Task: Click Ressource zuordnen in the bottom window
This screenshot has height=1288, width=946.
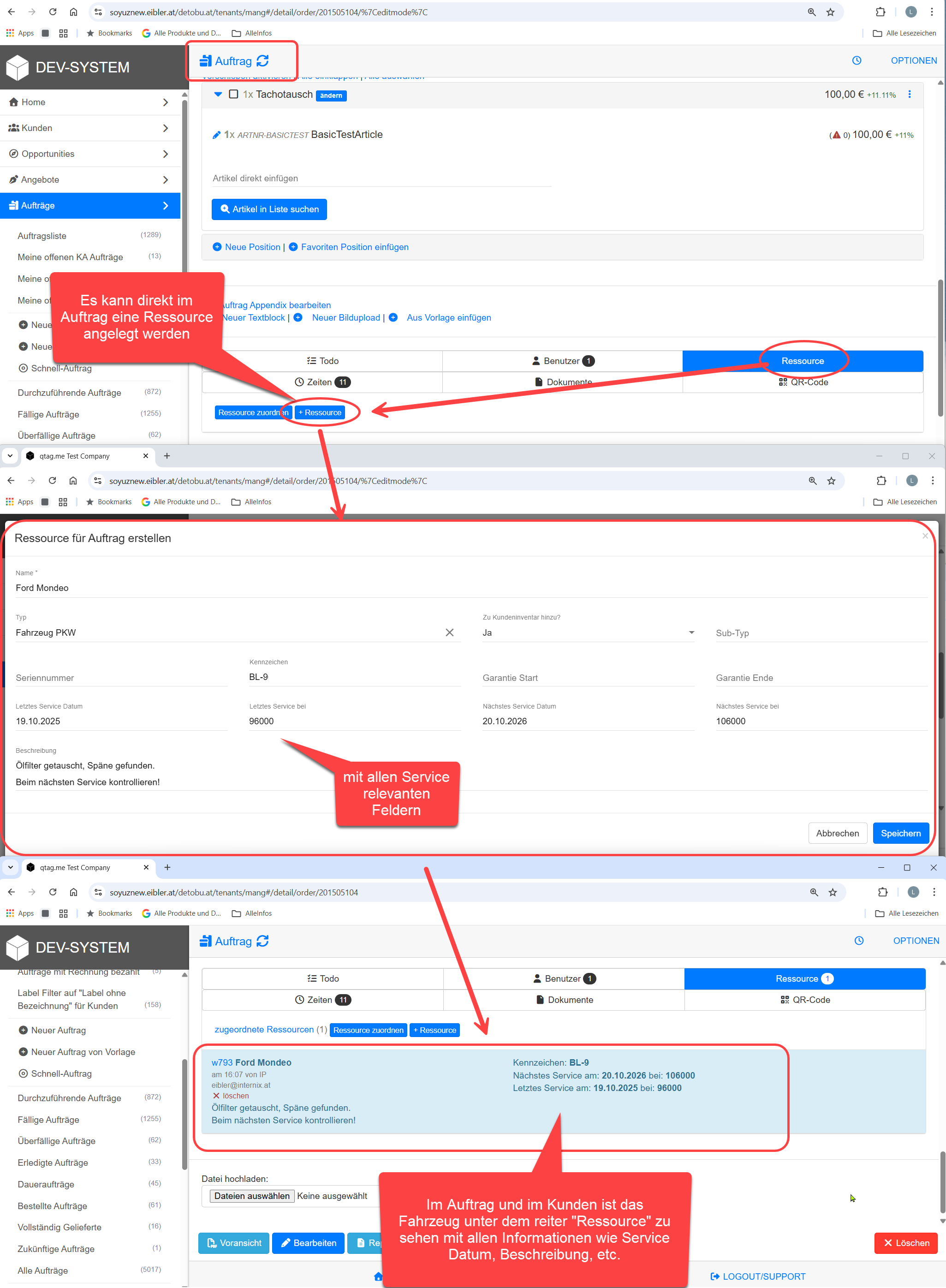Action: click(368, 1030)
